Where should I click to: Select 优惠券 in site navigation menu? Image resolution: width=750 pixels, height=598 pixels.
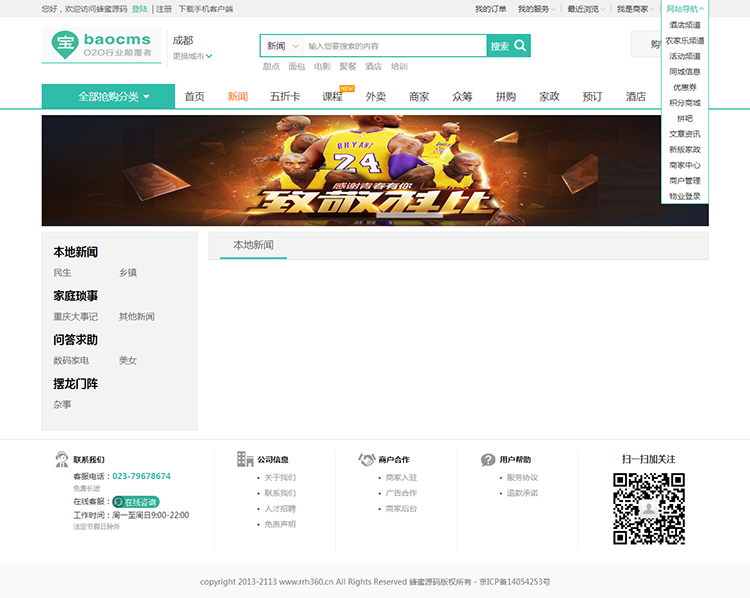tap(685, 87)
